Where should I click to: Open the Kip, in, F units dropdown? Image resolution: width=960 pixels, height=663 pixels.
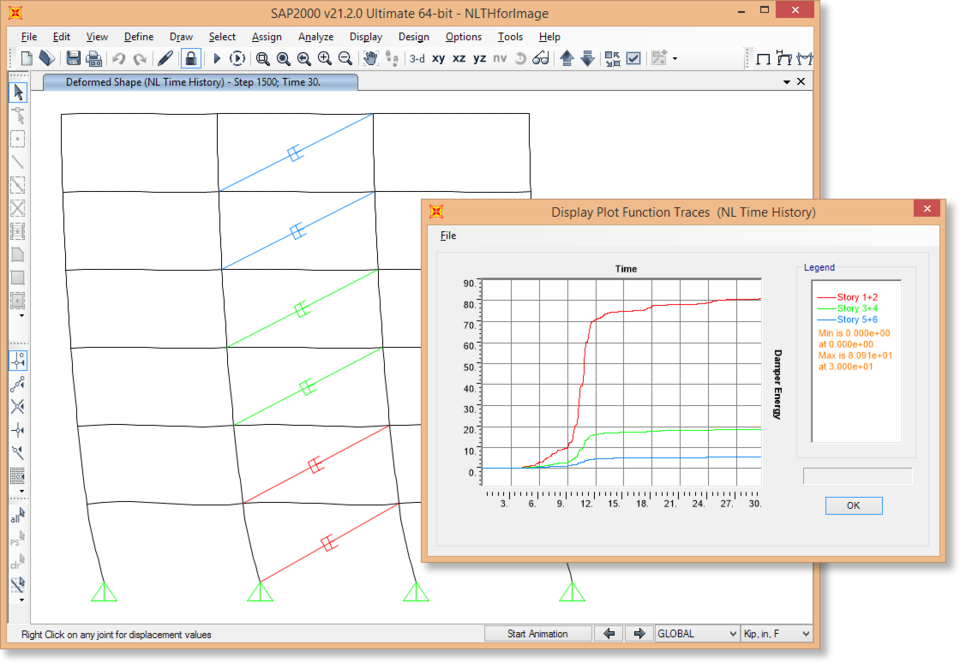click(x=776, y=634)
